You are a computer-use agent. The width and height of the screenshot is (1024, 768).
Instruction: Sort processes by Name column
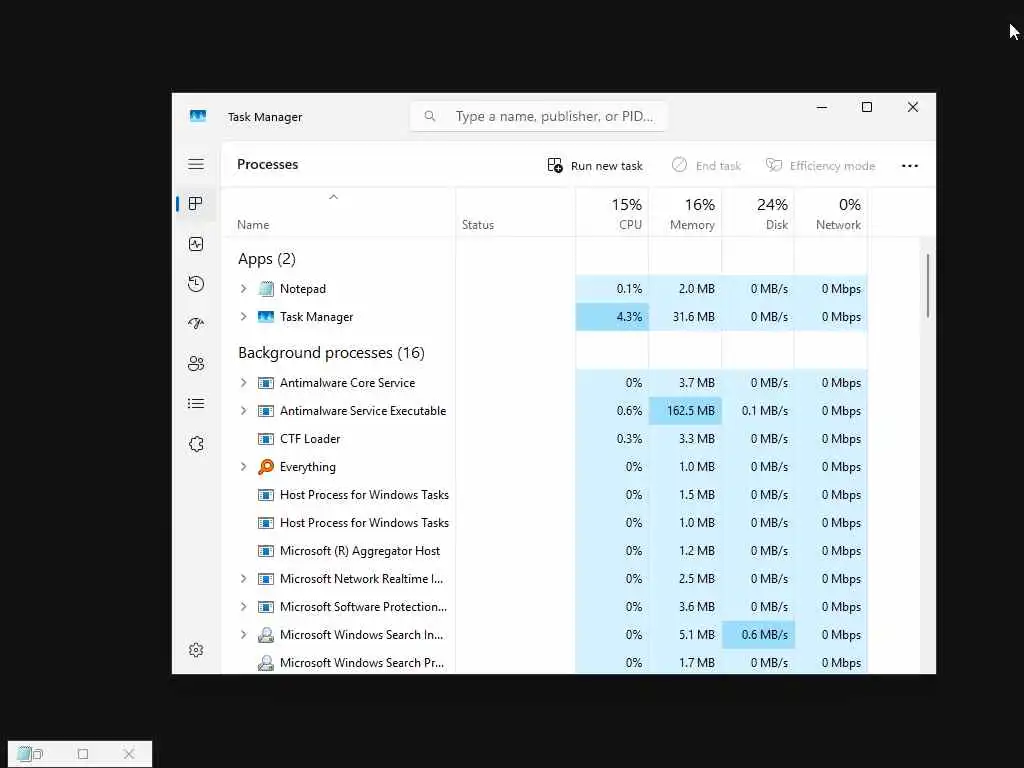253,225
